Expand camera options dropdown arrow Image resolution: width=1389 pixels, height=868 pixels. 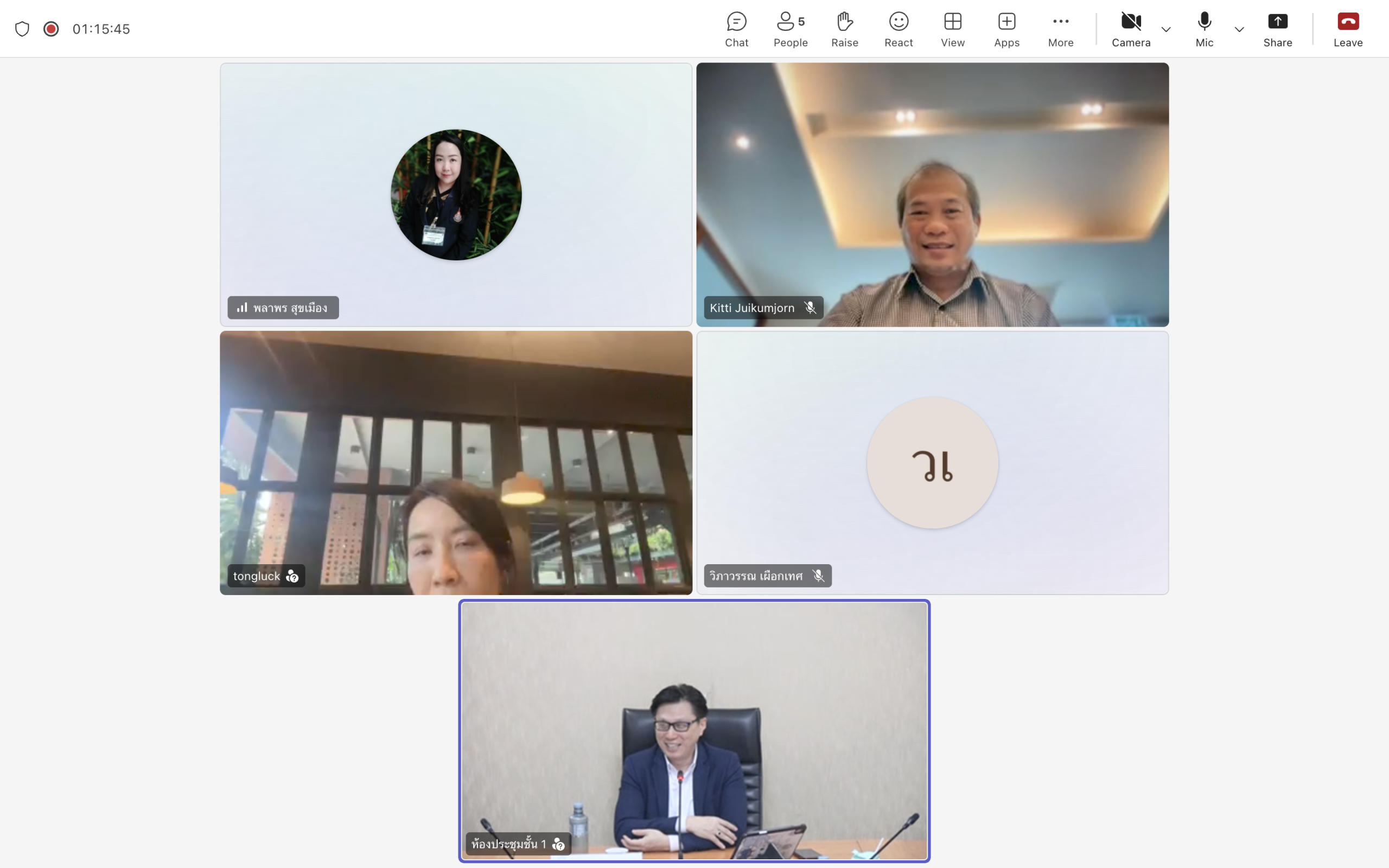pyautogui.click(x=1165, y=29)
